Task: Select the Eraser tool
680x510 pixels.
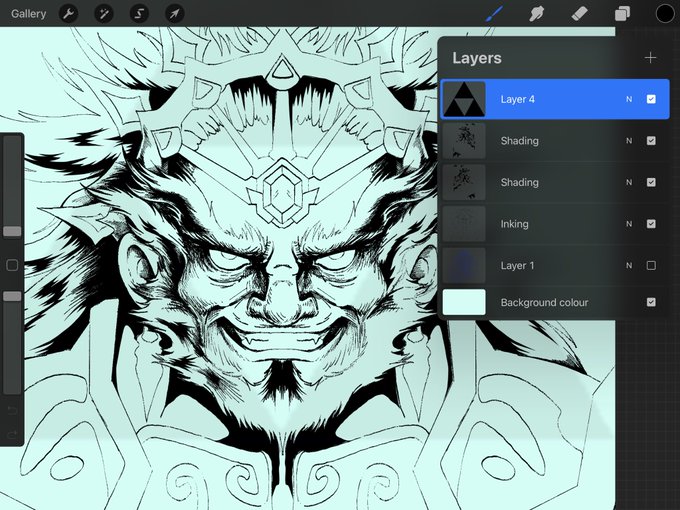Action: (579, 13)
